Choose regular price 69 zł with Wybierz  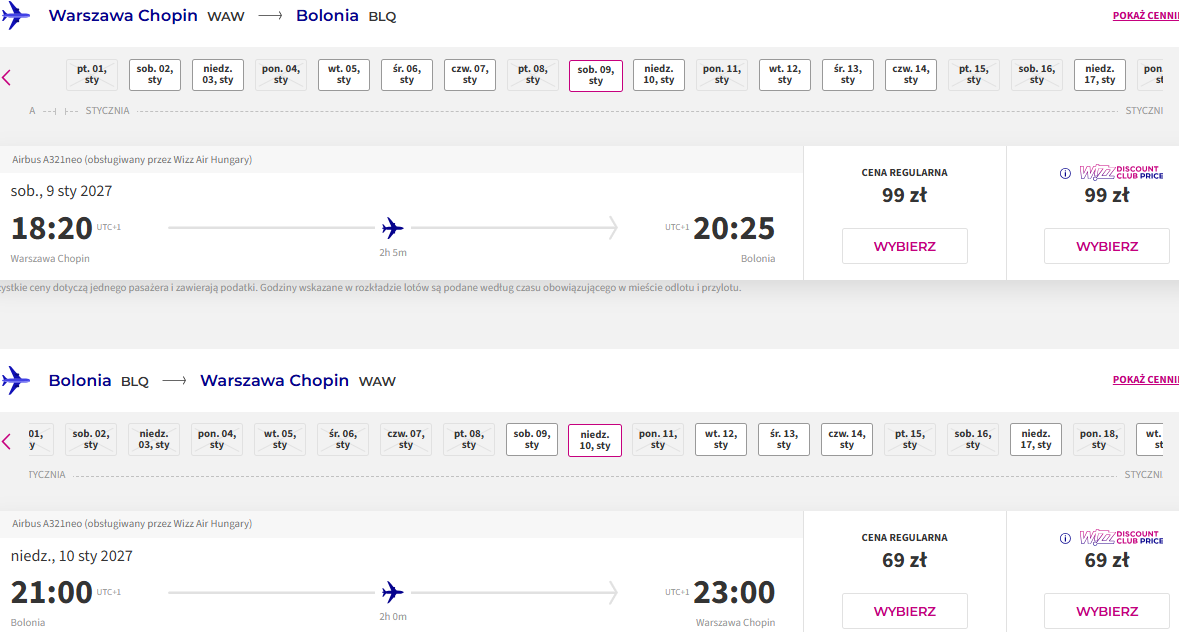[x=905, y=612]
